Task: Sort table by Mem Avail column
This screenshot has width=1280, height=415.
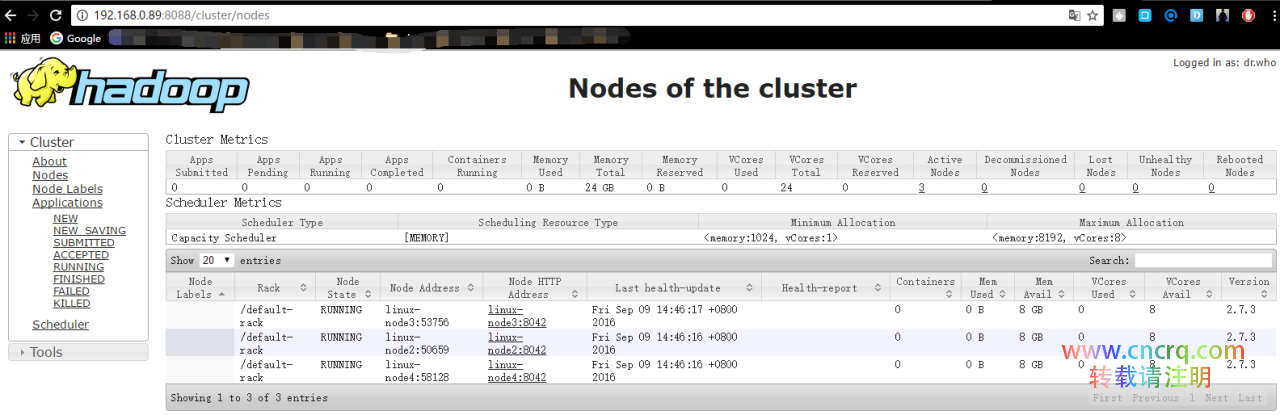Action: point(1044,288)
